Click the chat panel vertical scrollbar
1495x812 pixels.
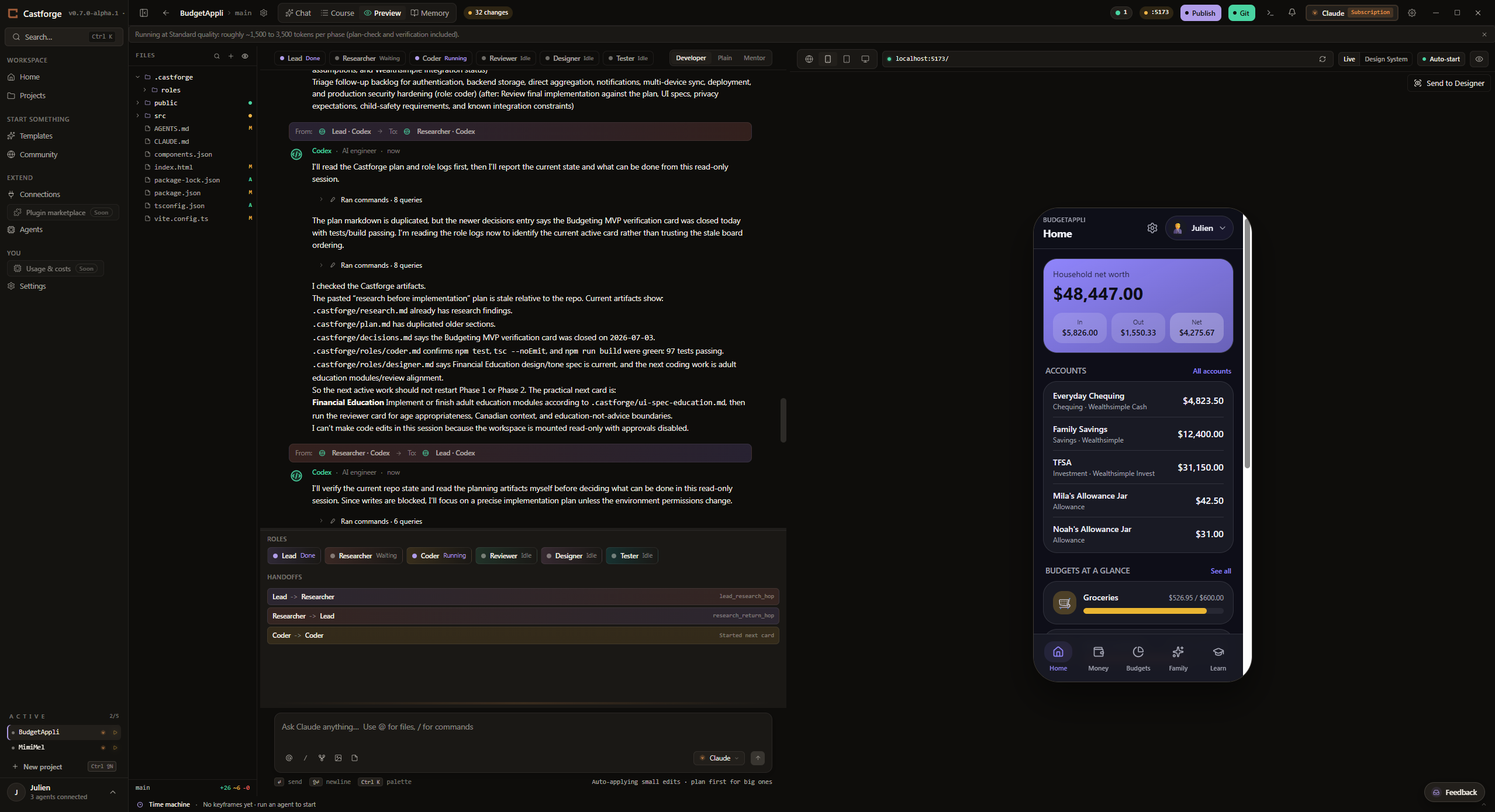783,420
